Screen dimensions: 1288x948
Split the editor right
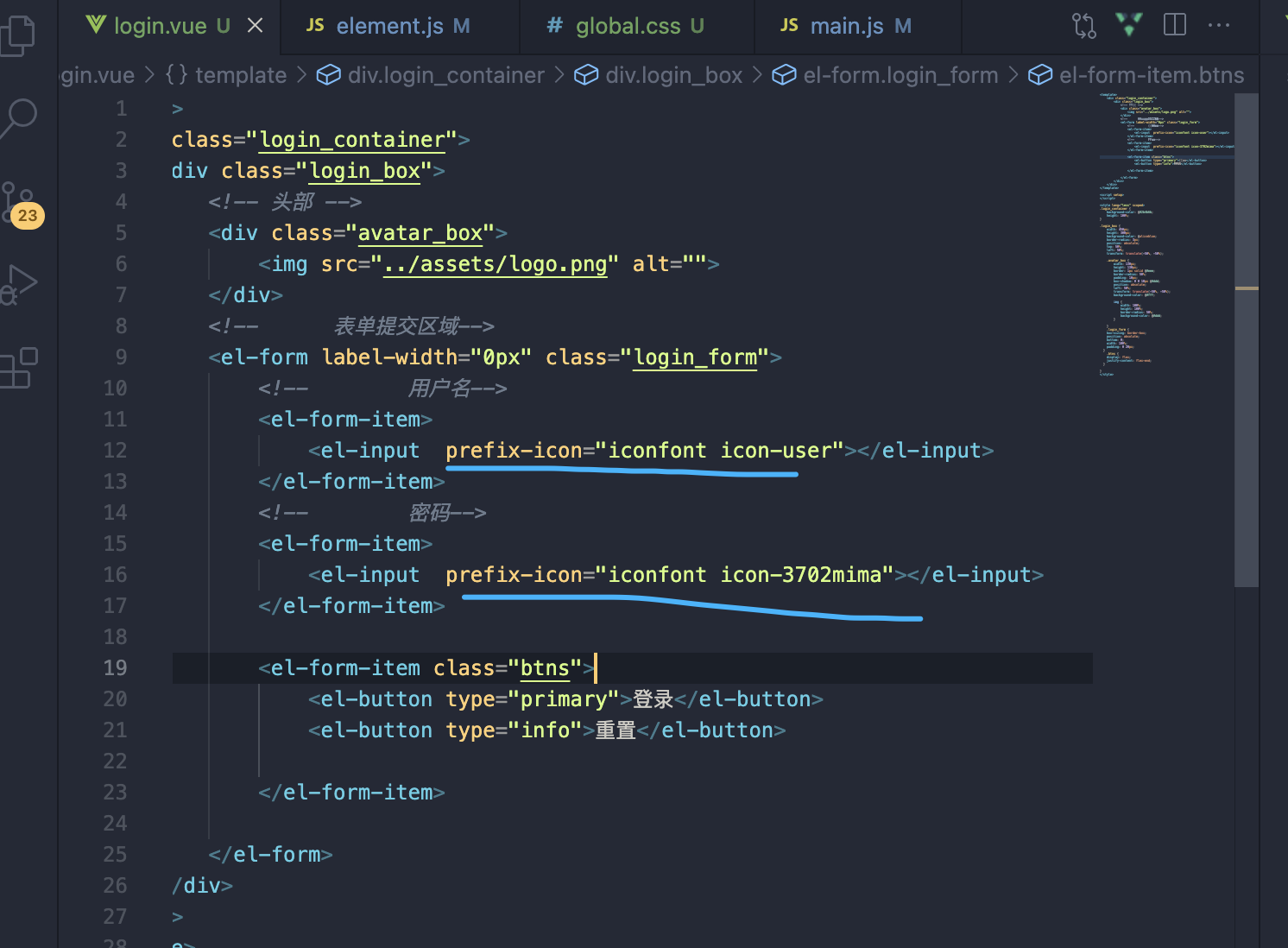coord(1175,24)
